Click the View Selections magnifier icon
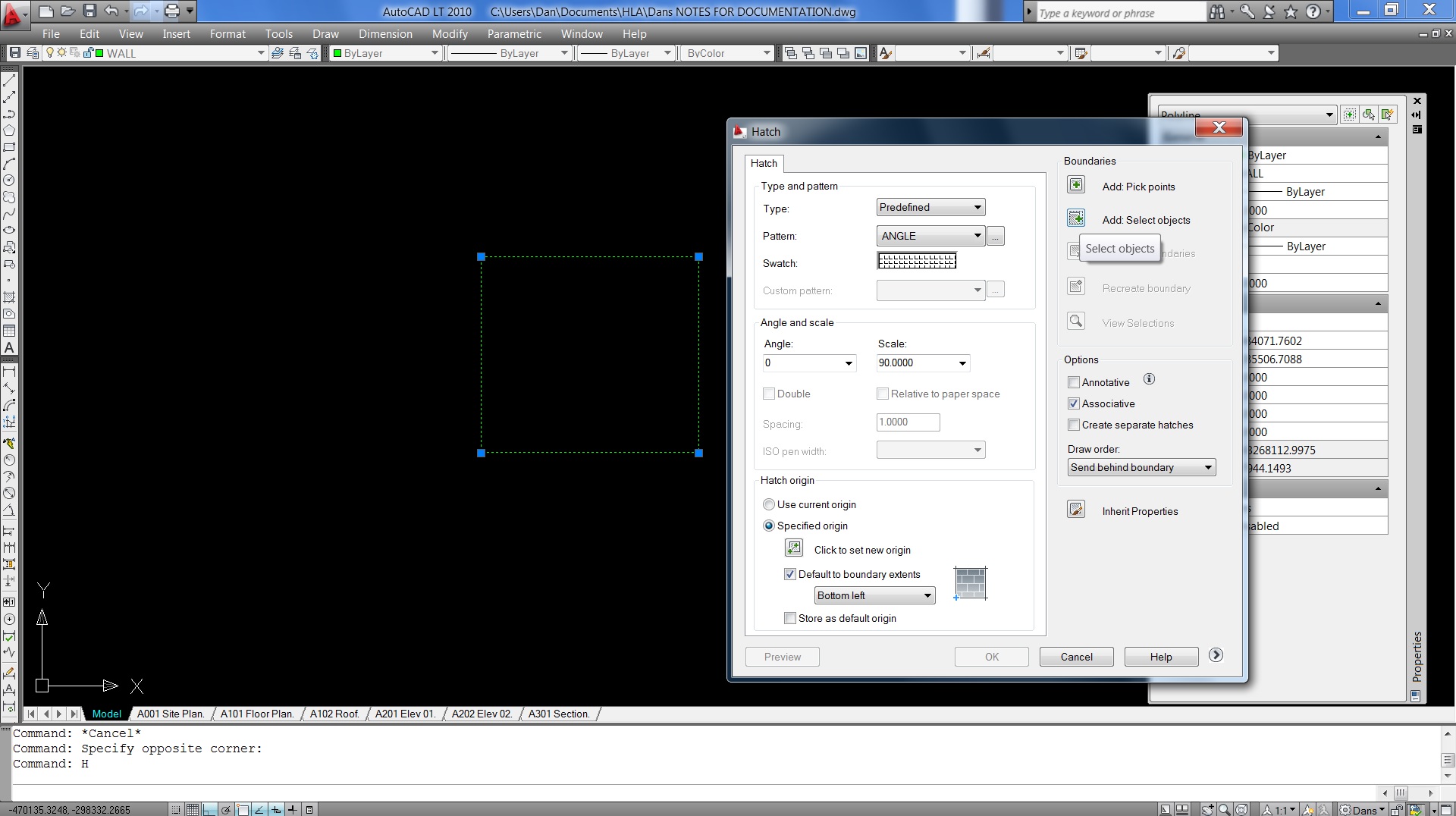This screenshot has height=816, width=1456. (1075, 320)
